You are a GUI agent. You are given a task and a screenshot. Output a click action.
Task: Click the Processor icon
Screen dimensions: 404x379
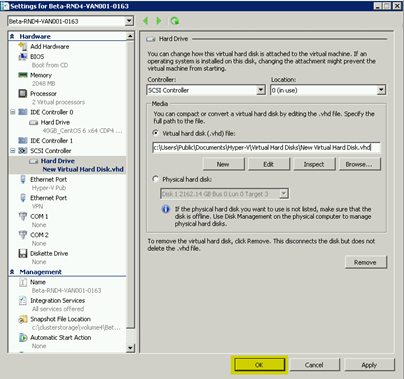(x=23, y=93)
